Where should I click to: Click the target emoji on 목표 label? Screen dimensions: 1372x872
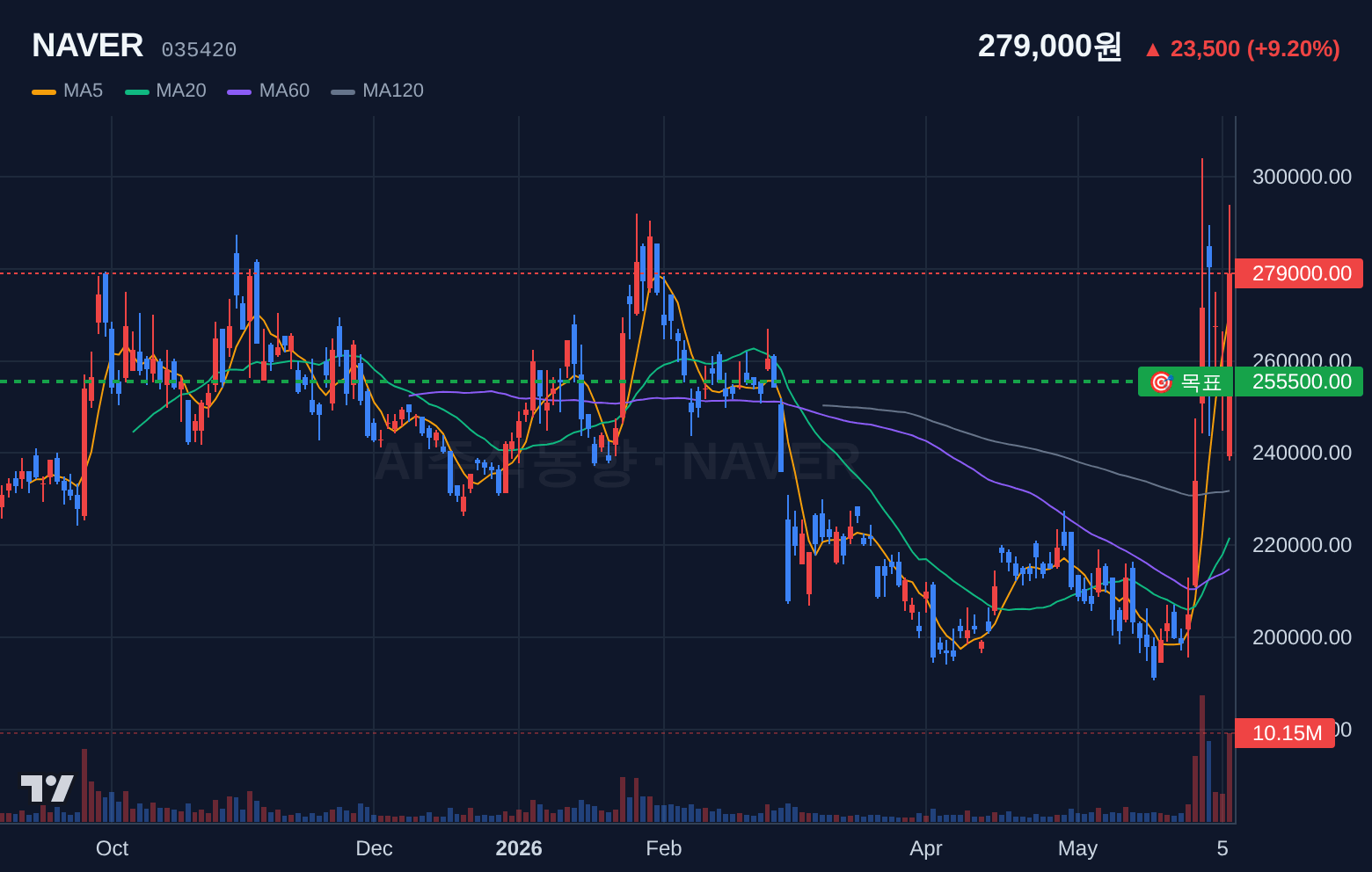(x=1161, y=382)
